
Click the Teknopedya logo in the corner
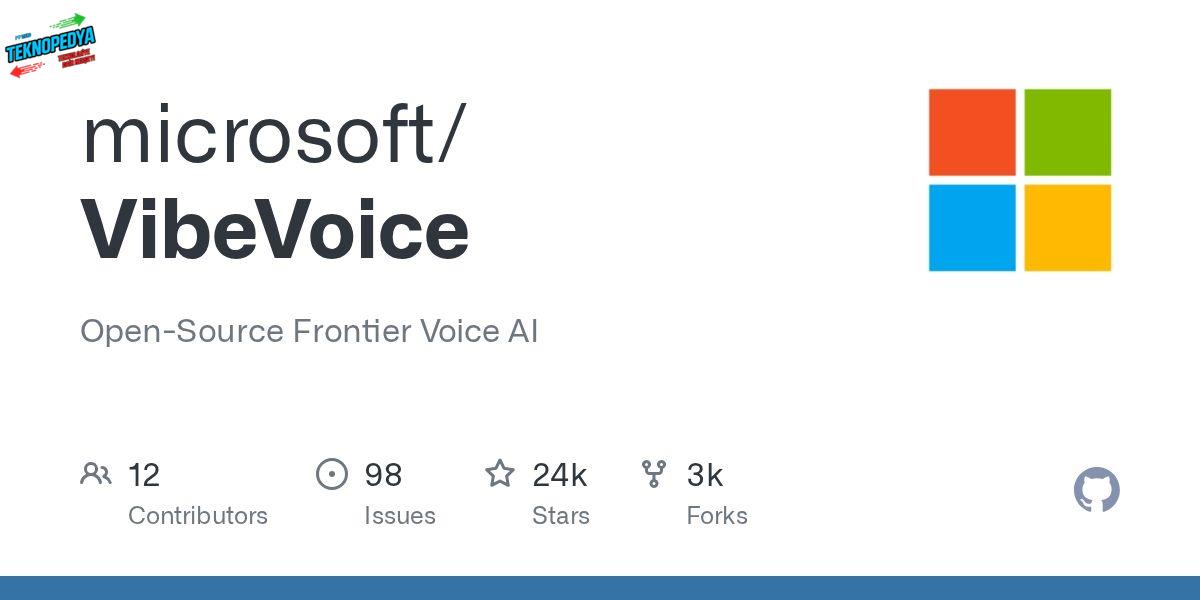coord(50,46)
